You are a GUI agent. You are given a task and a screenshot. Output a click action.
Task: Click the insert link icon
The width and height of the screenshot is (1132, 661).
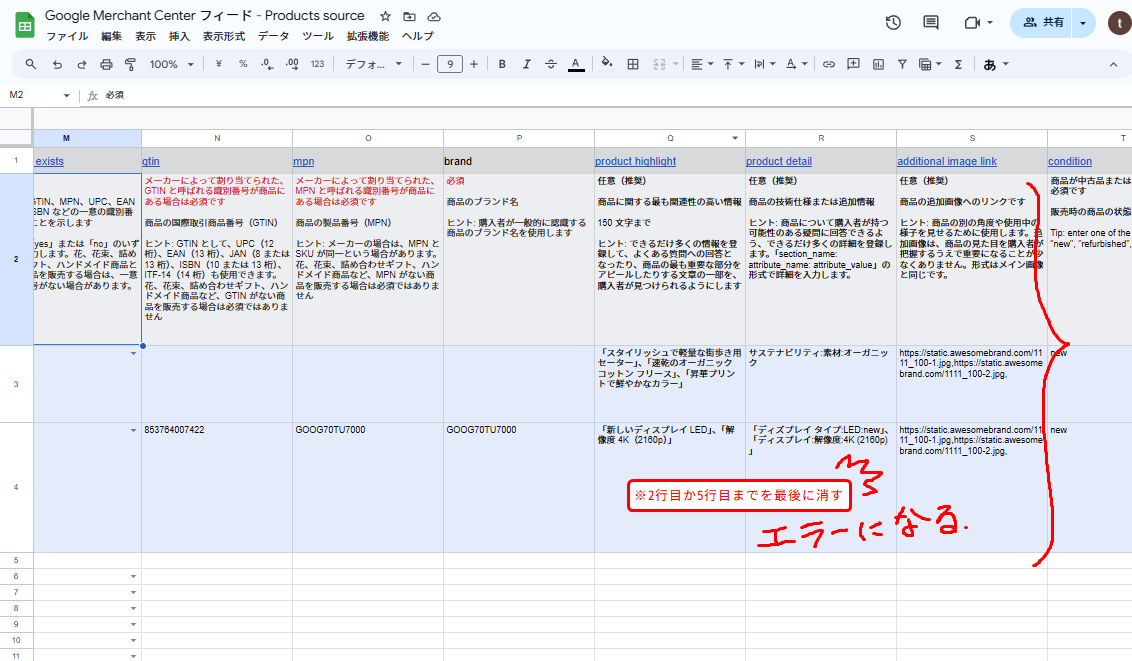point(828,64)
